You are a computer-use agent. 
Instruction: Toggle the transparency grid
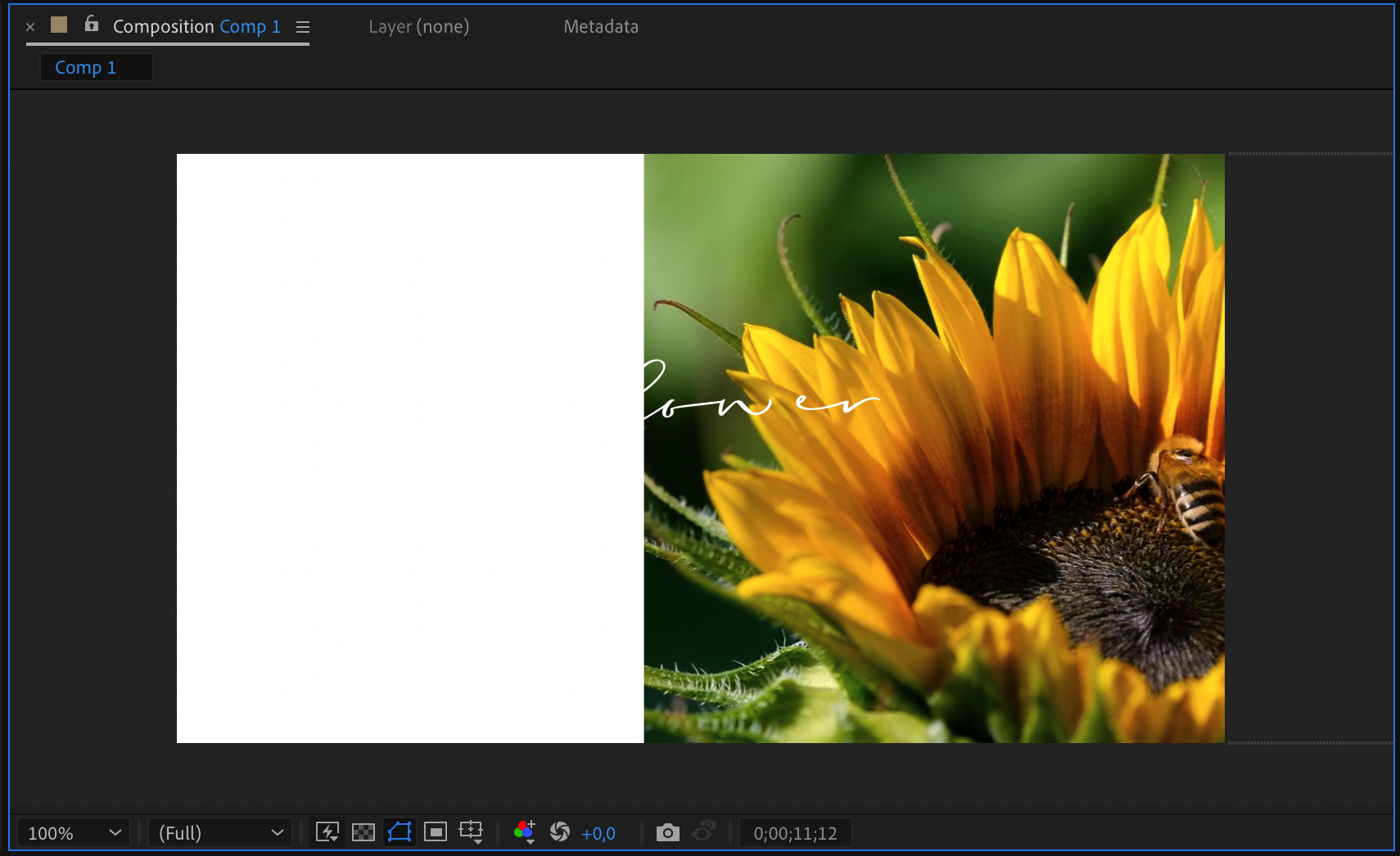tap(363, 832)
